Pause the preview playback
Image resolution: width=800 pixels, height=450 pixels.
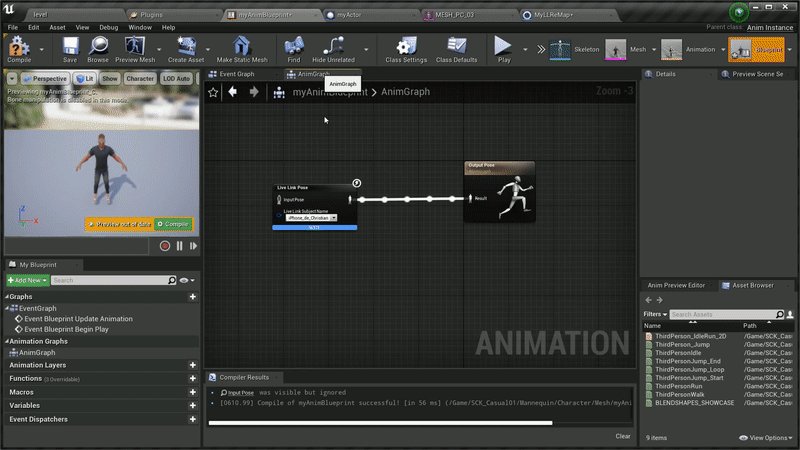(180, 246)
